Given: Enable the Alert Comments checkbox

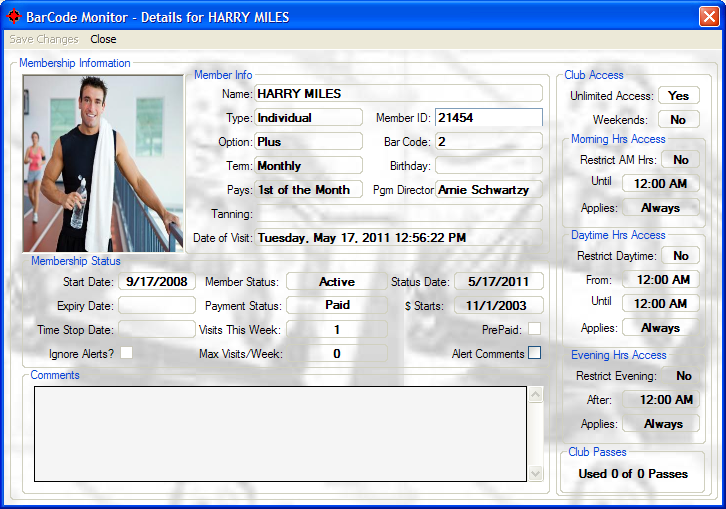Looking at the screenshot, I should [534, 353].
